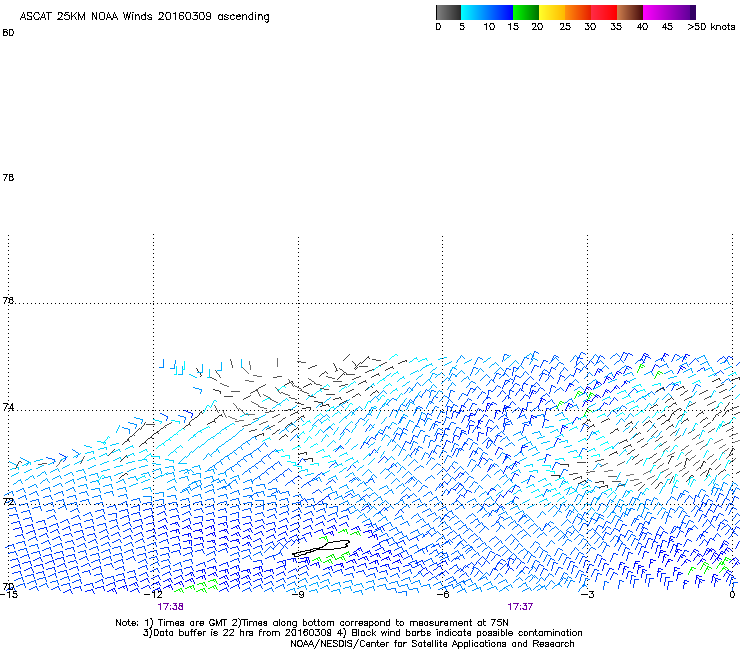Click the NOAA/NESDIS credit line
Screen dimensions: 740x650
(x=432, y=644)
